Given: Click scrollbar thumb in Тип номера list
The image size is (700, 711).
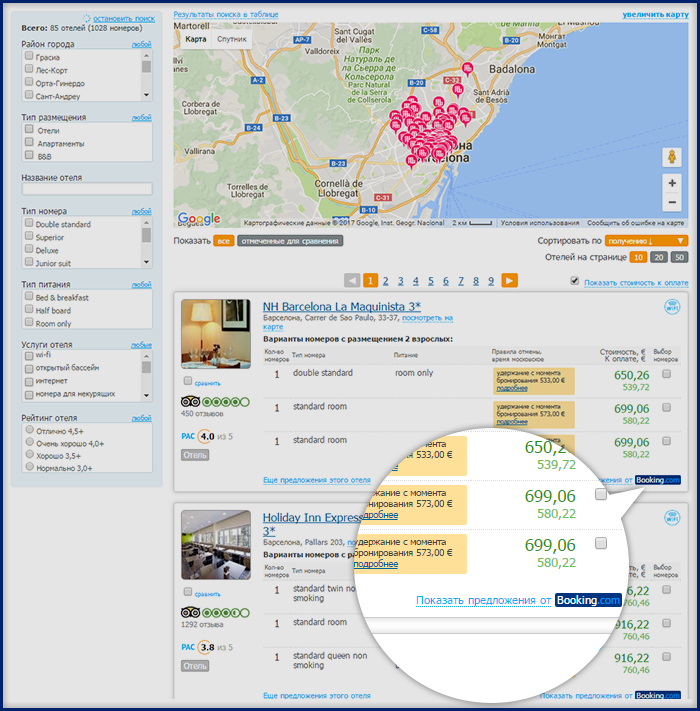Looking at the screenshot, I should (146, 235).
